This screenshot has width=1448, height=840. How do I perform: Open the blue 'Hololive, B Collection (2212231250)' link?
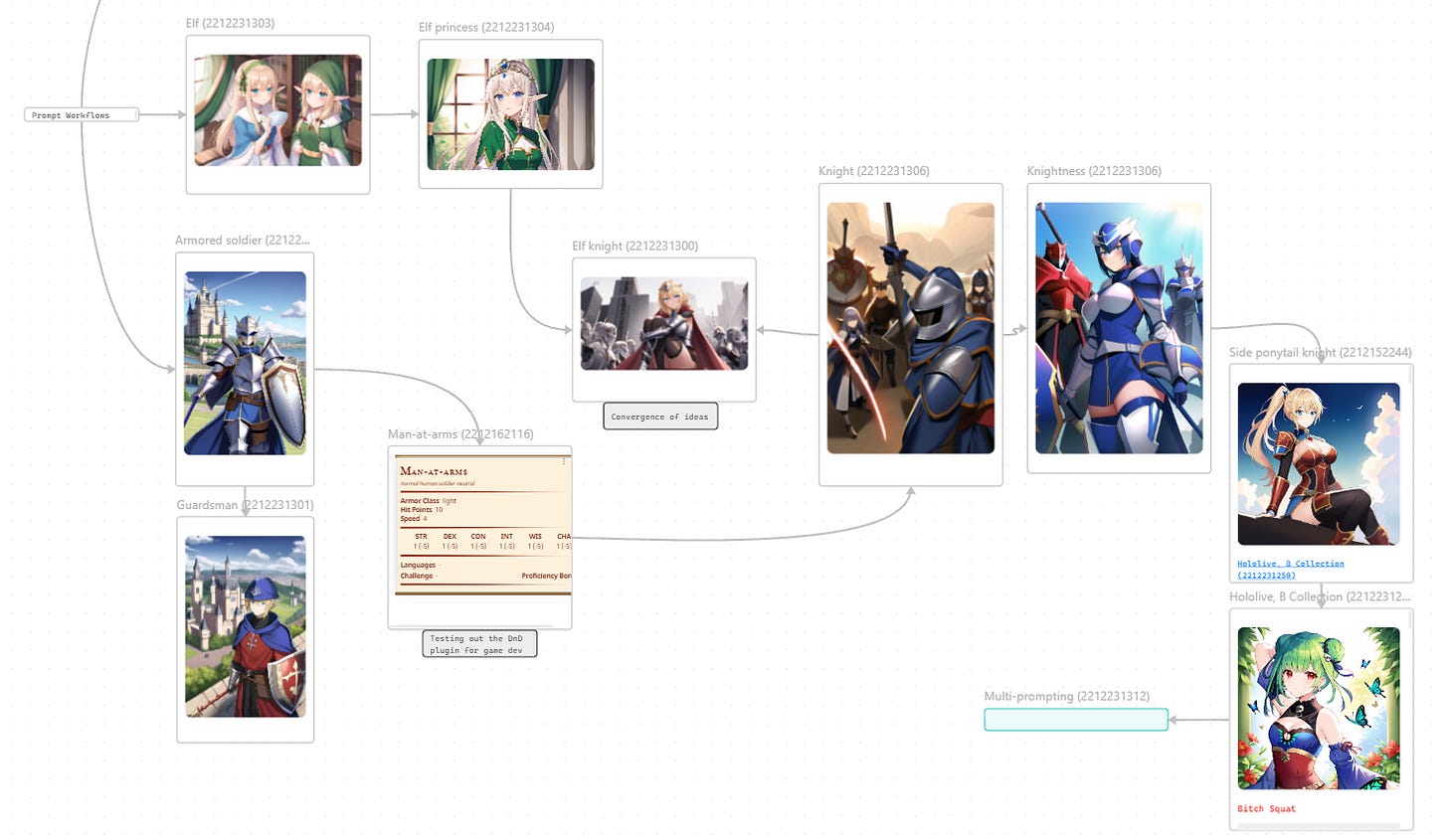pos(1290,569)
